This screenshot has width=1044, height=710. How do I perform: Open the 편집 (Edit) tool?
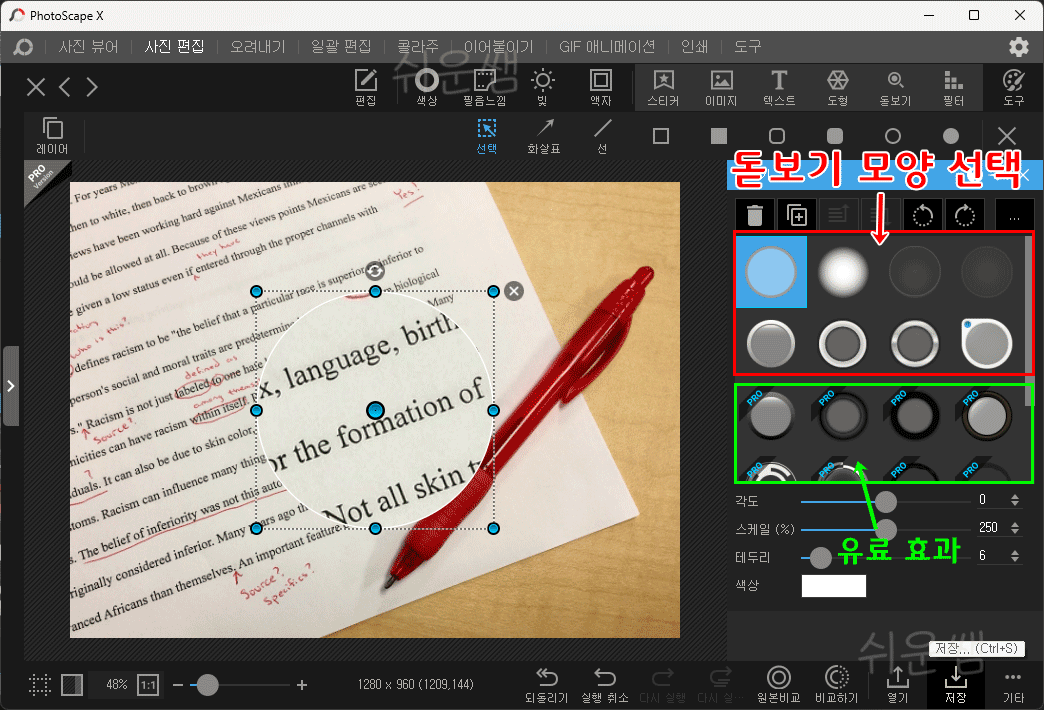coord(366,87)
